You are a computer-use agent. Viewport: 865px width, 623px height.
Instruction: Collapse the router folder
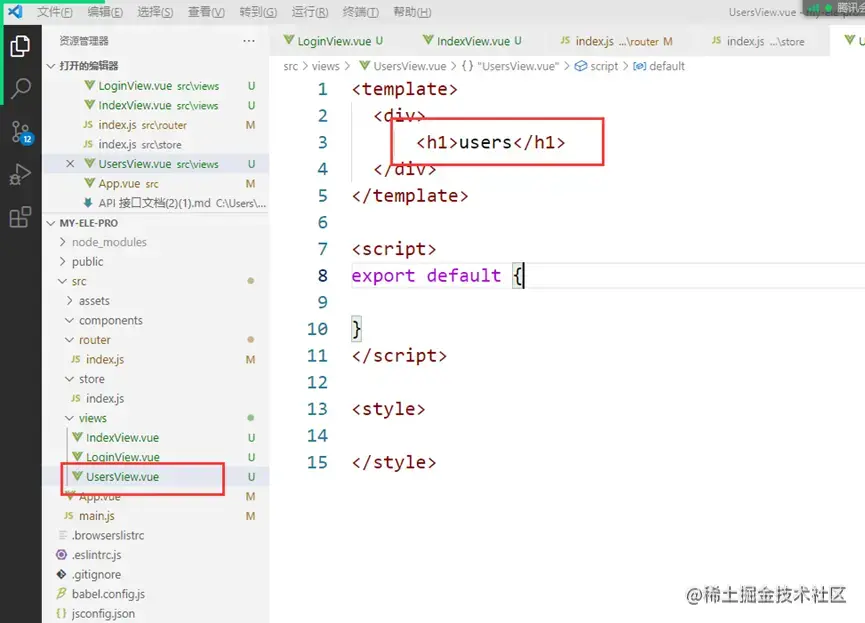(94, 340)
